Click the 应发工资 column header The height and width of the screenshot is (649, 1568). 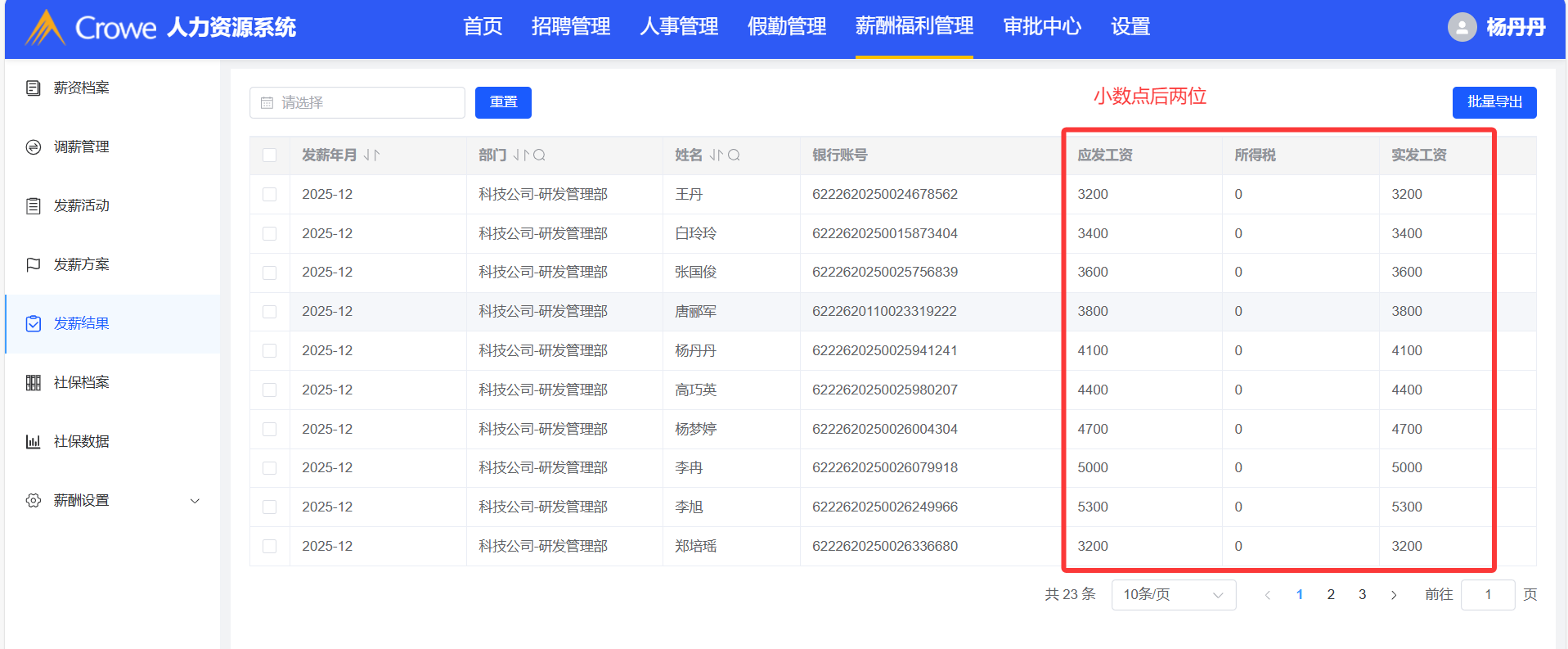(1105, 155)
